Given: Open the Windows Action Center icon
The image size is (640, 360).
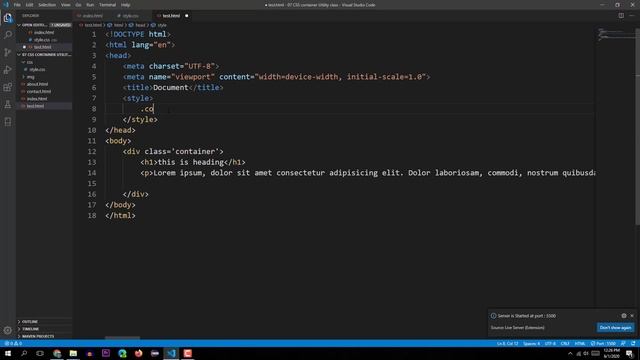Looking at the screenshot, I should [629, 353].
